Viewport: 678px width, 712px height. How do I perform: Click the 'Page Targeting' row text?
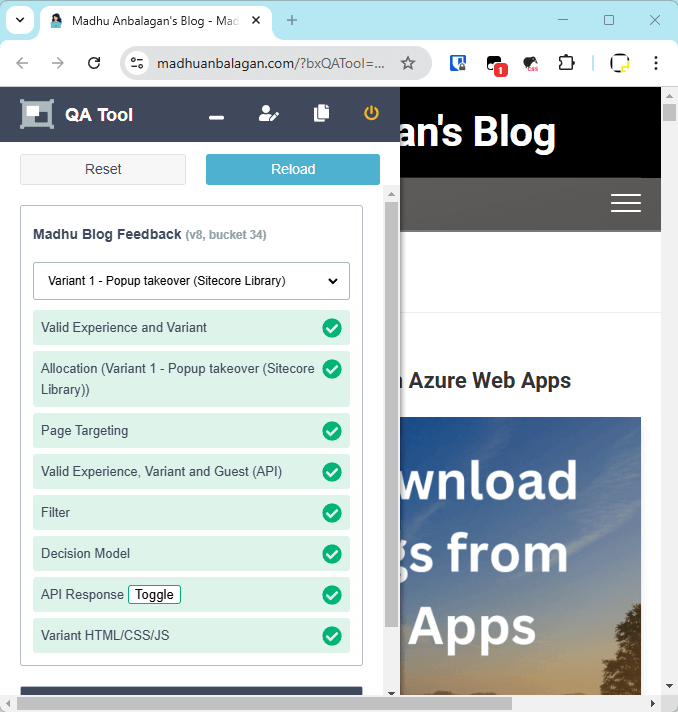click(84, 430)
